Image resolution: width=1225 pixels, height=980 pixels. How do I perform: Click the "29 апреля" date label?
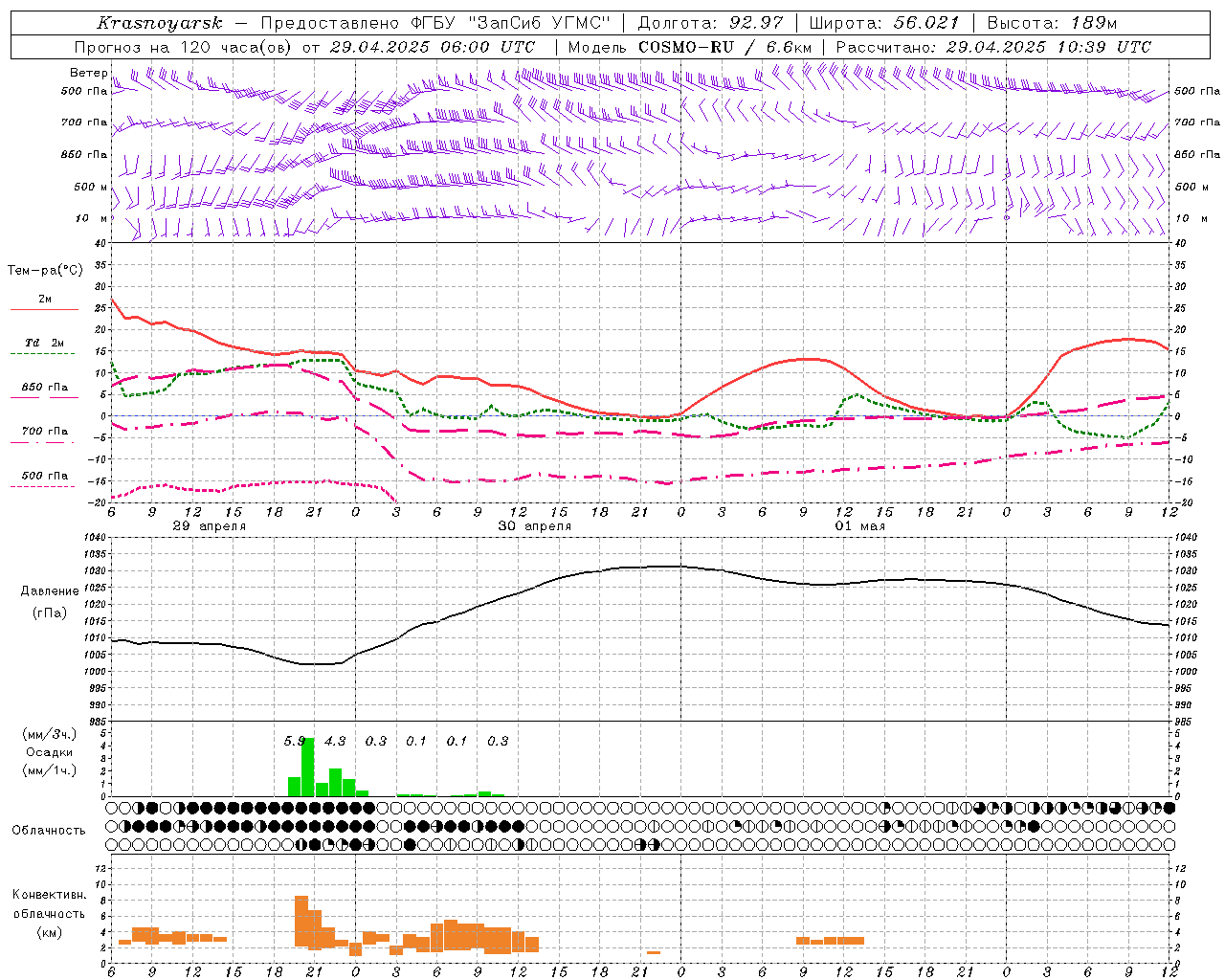pos(209,526)
